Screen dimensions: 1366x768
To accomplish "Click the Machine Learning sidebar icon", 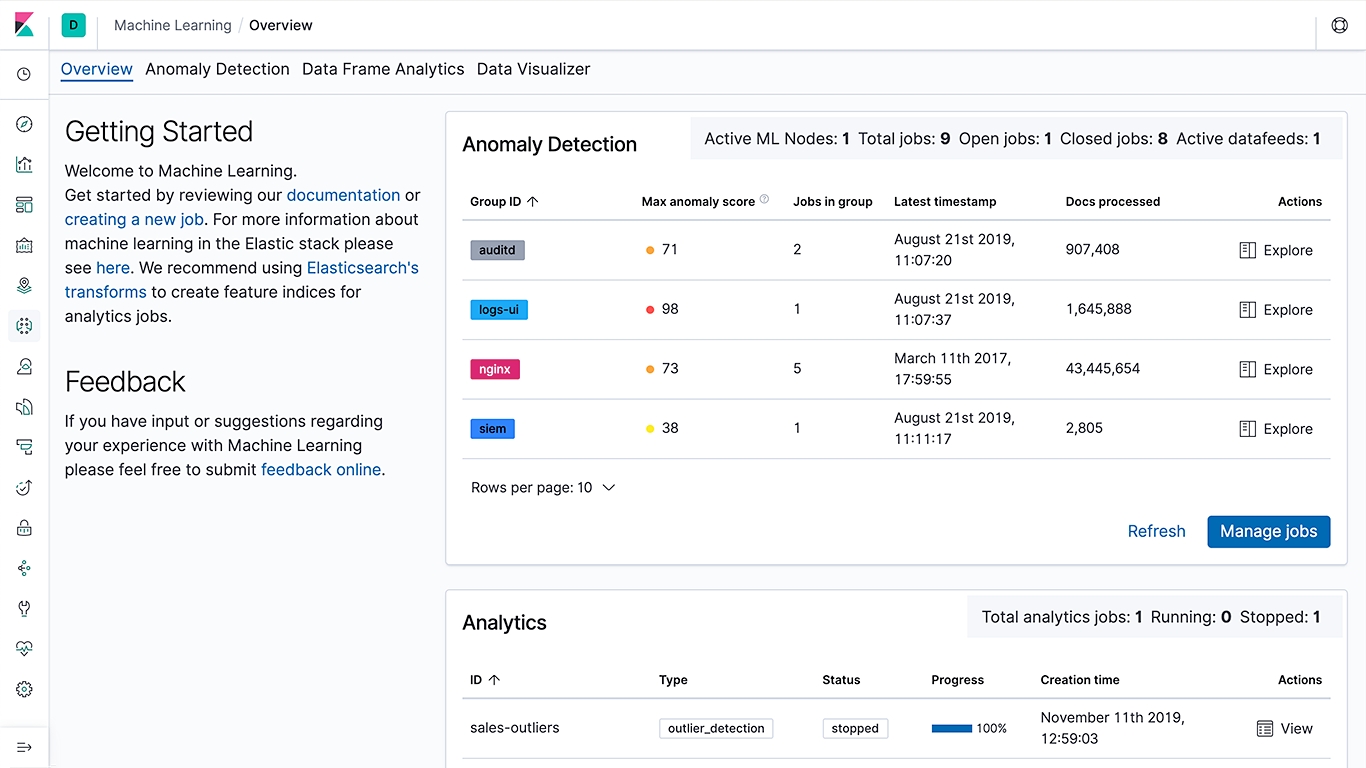I will point(24,326).
